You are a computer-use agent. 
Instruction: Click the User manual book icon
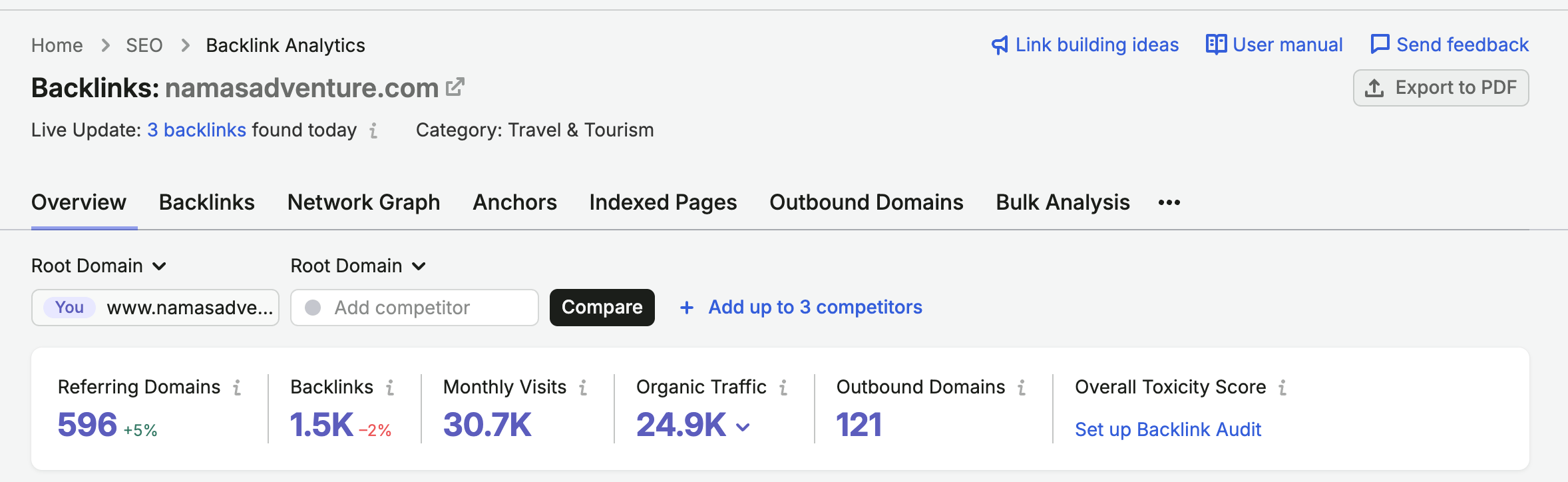pos(1216,45)
